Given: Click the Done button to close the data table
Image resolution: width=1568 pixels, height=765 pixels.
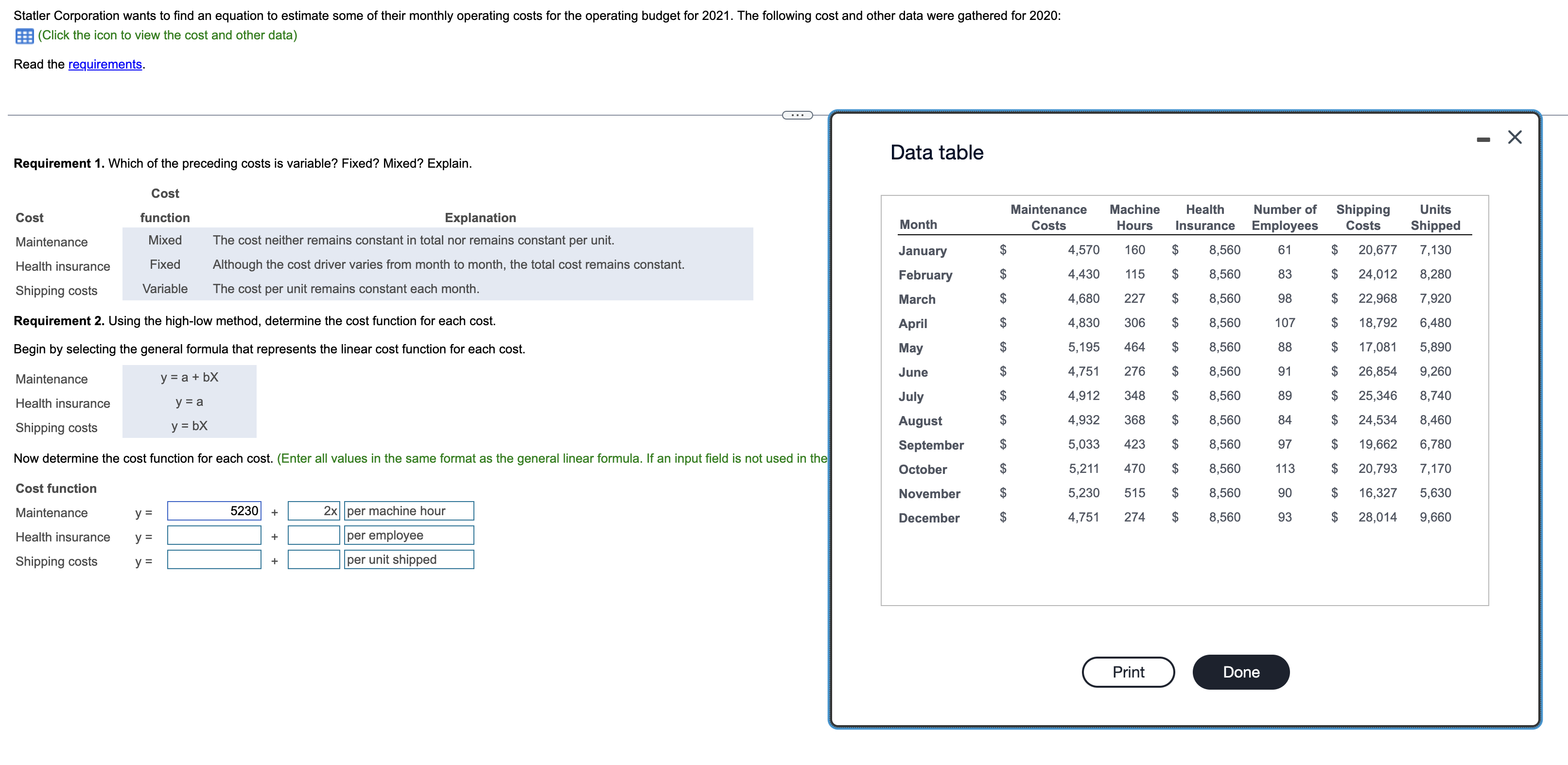Looking at the screenshot, I should [x=1240, y=671].
